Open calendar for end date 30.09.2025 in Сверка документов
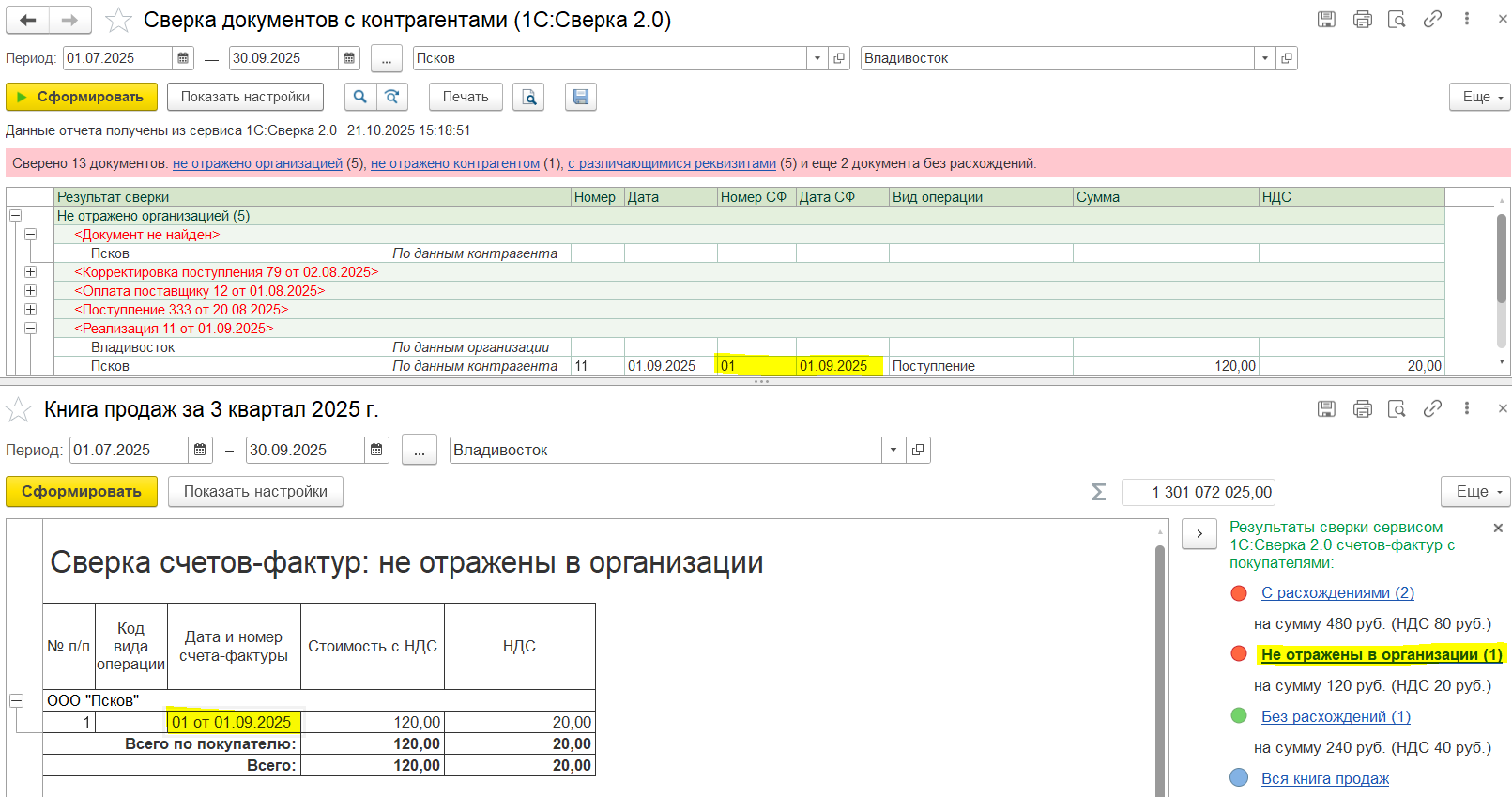1512x797 pixels. (349, 58)
